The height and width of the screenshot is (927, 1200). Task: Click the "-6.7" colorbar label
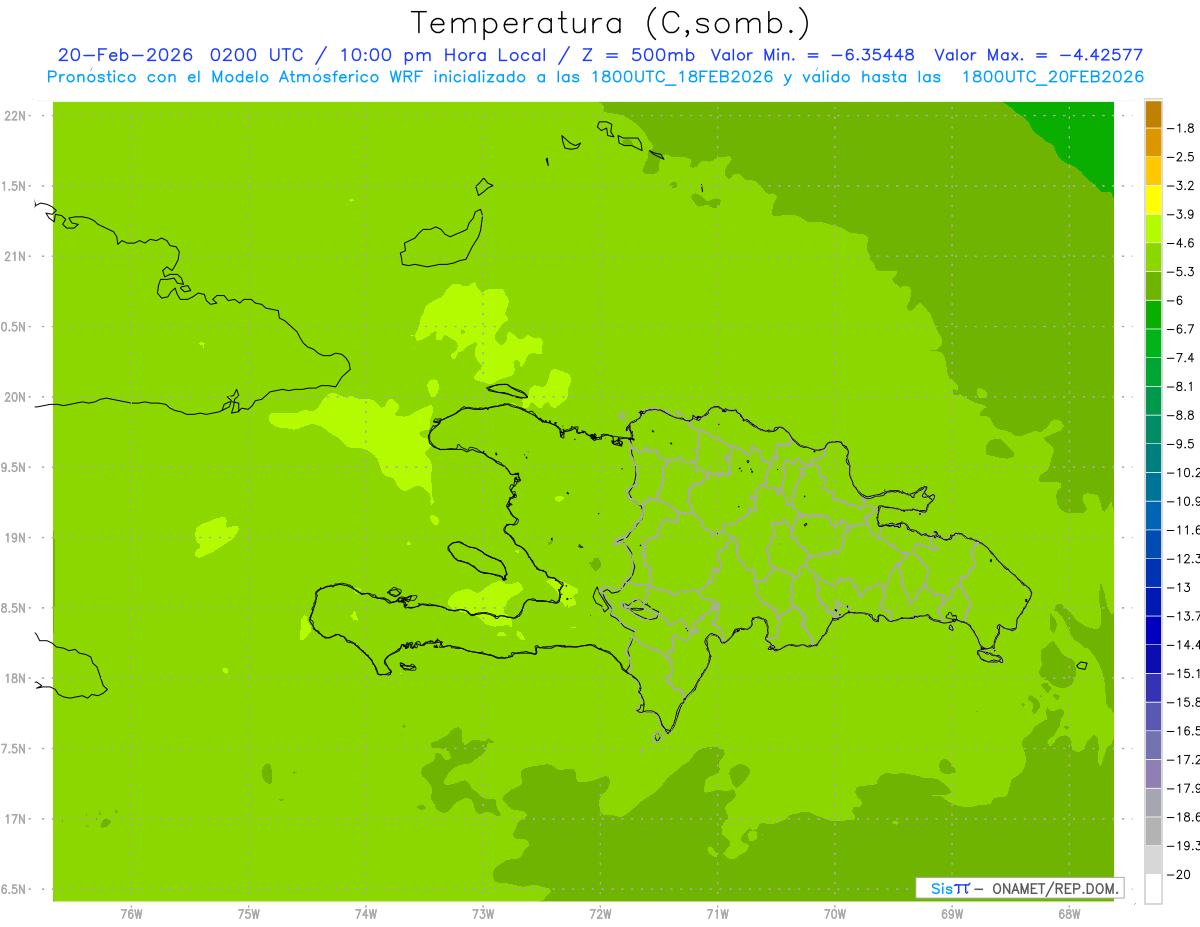1181,329
